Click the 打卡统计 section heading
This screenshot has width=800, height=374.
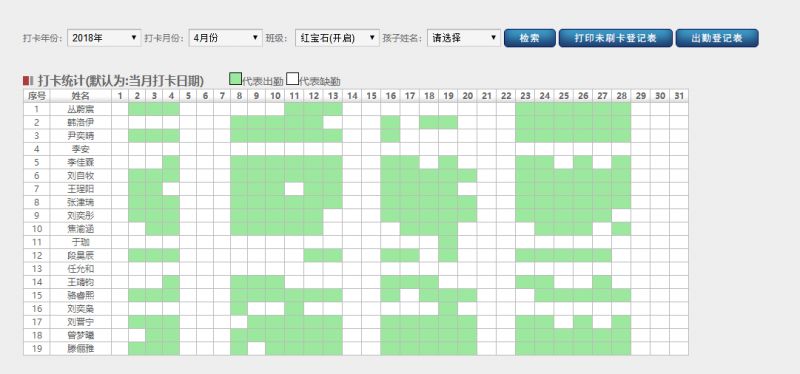click(120, 81)
